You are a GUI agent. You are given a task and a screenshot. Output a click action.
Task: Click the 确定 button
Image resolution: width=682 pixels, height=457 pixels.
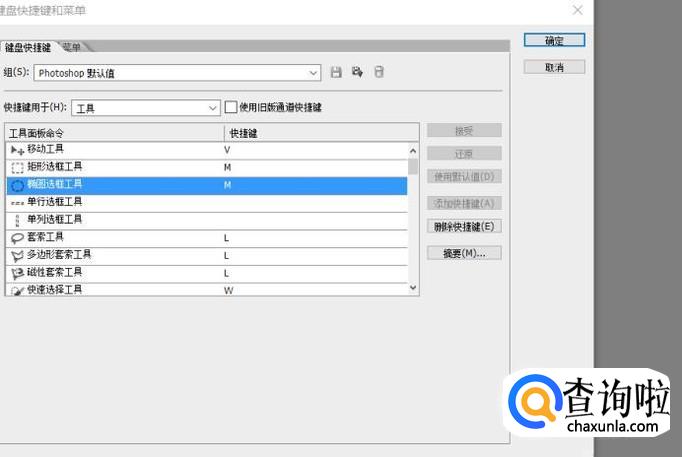click(554, 40)
